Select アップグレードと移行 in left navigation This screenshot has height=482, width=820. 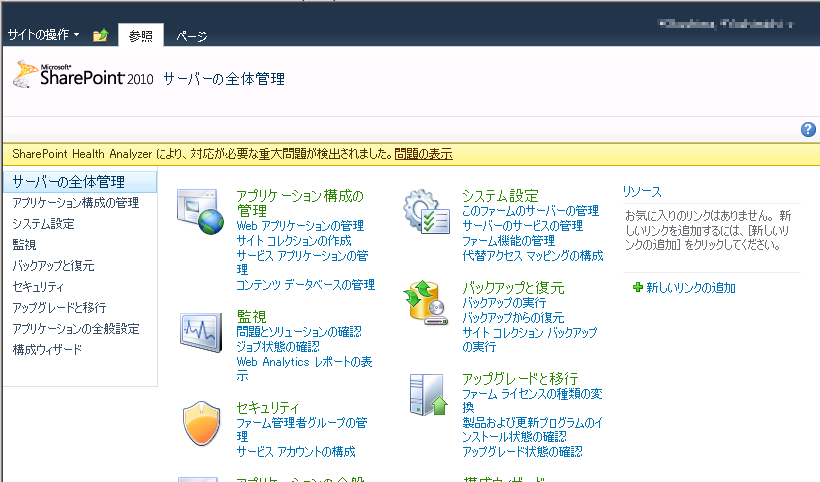point(59,307)
